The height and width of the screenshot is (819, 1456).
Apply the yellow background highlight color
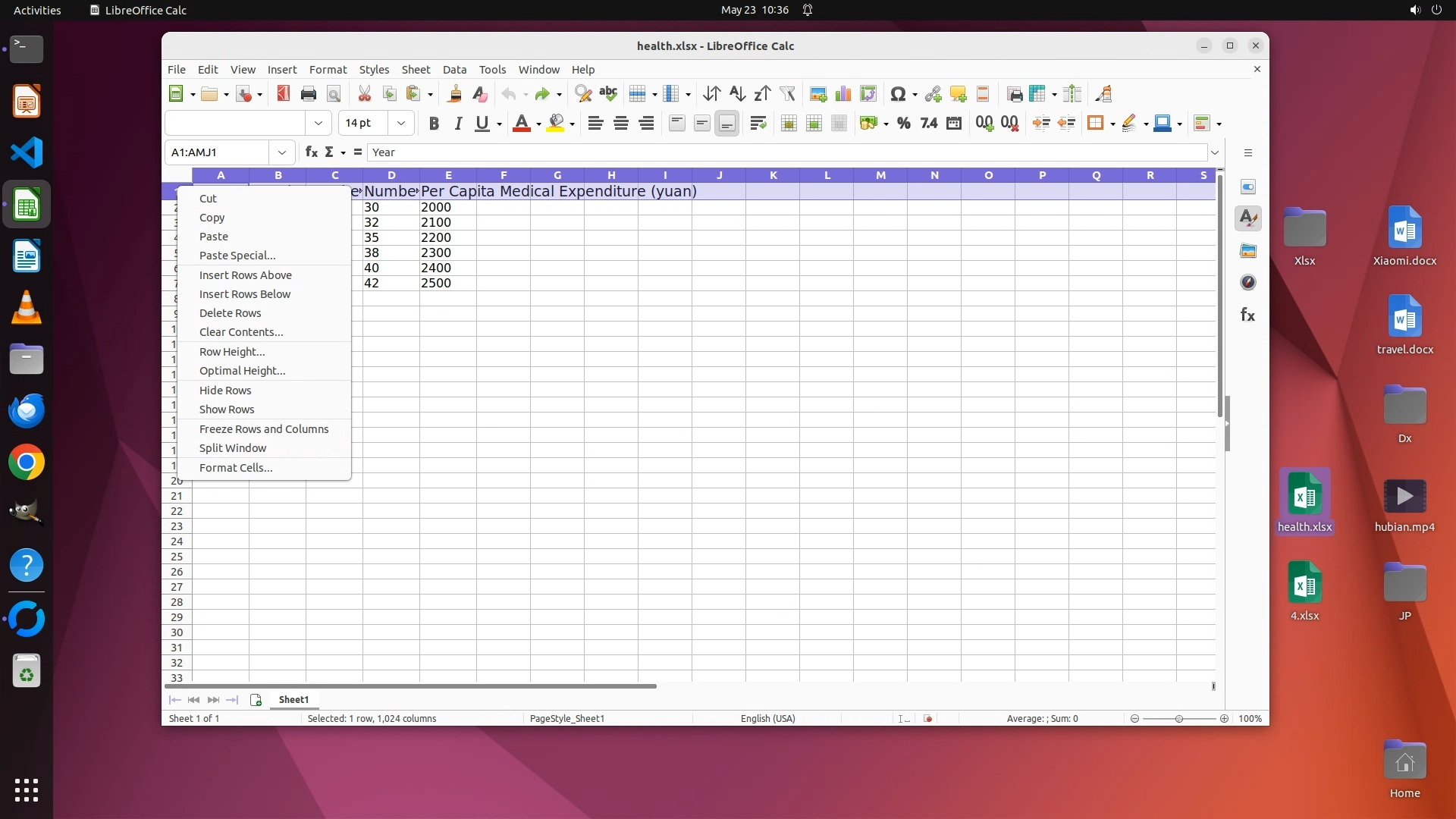click(556, 124)
